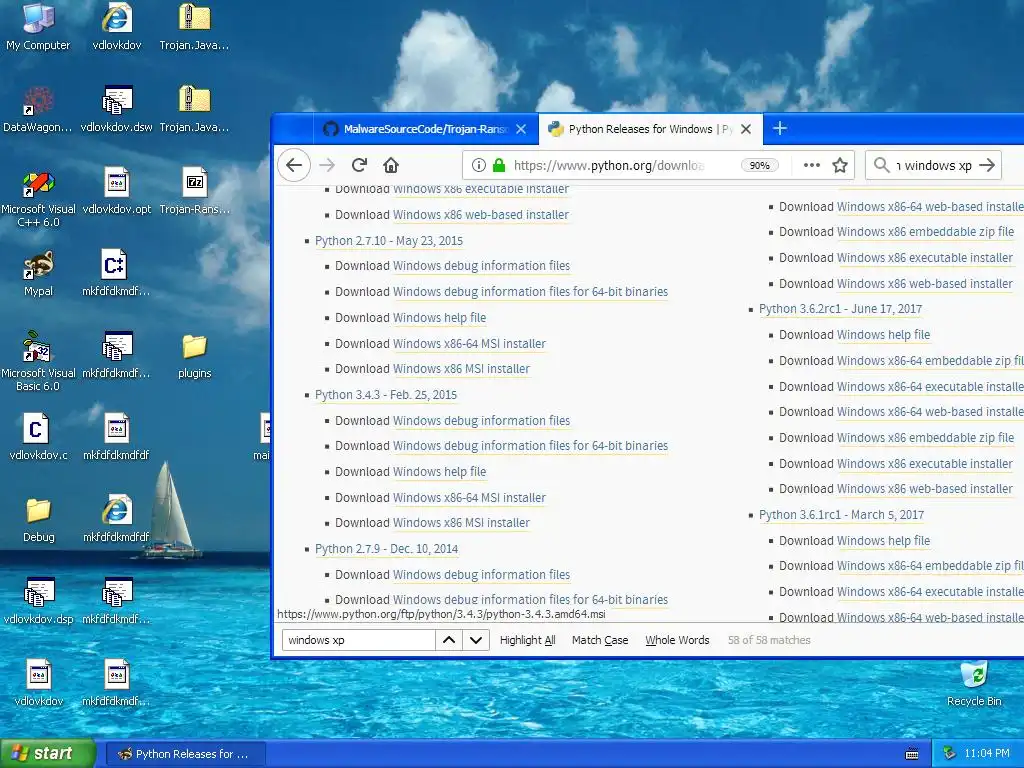Select the DataWagon desktop shortcut
Viewport: 1024px width, 768px height.
[x=38, y=108]
